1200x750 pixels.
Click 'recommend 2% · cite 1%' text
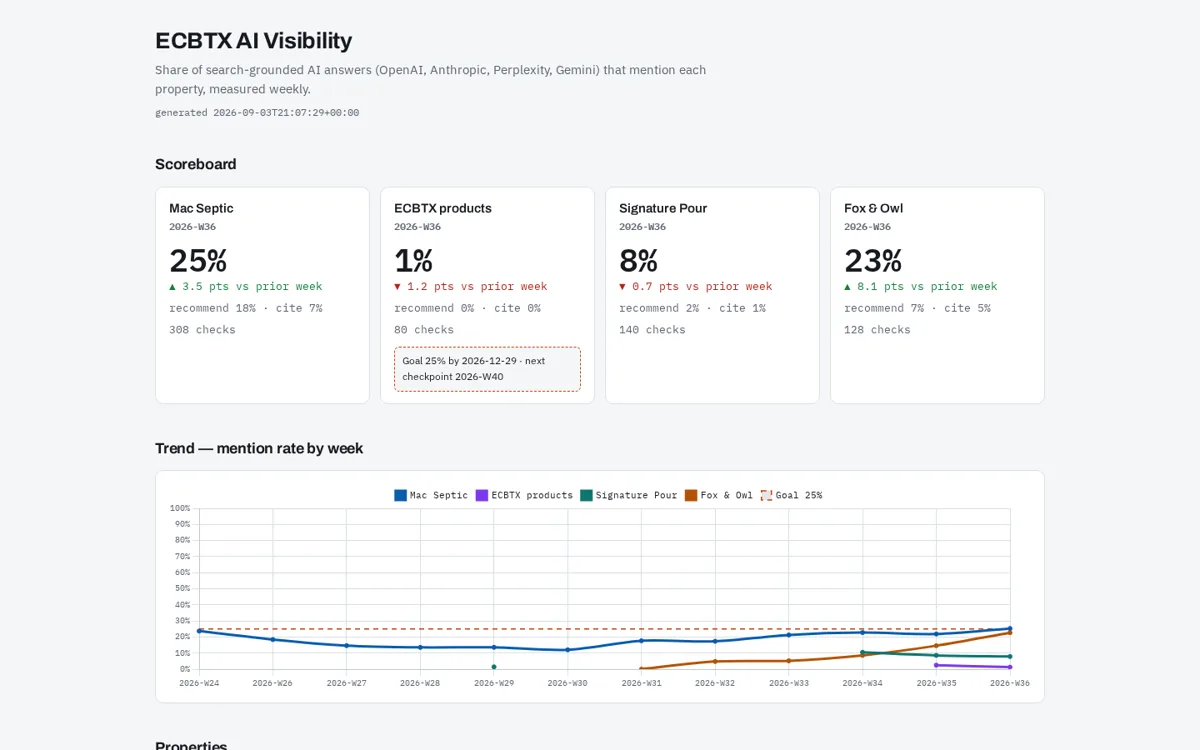point(692,308)
